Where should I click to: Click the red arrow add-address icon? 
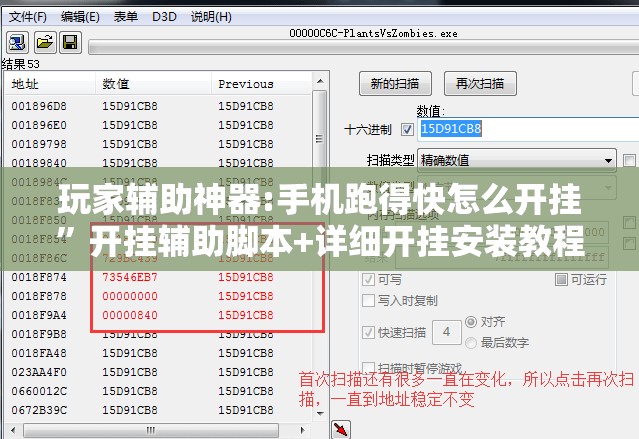pyautogui.click(x=341, y=429)
